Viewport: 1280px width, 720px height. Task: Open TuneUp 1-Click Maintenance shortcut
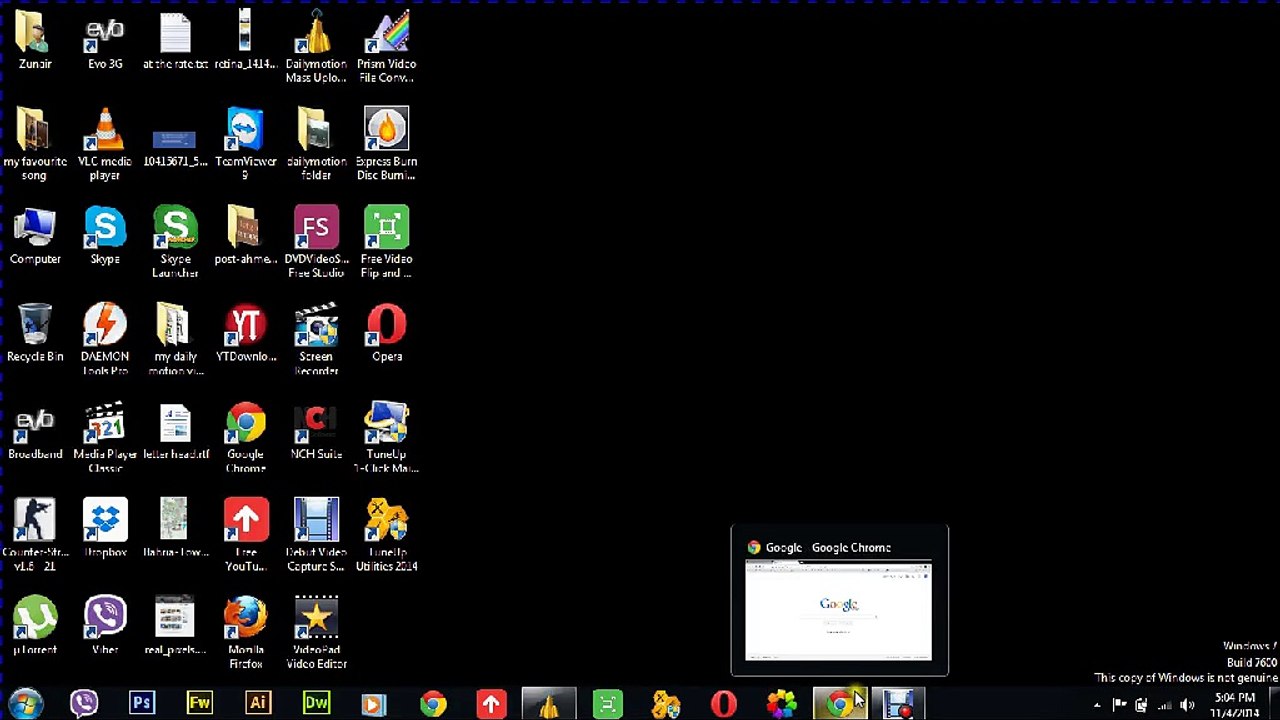[387, 438]
